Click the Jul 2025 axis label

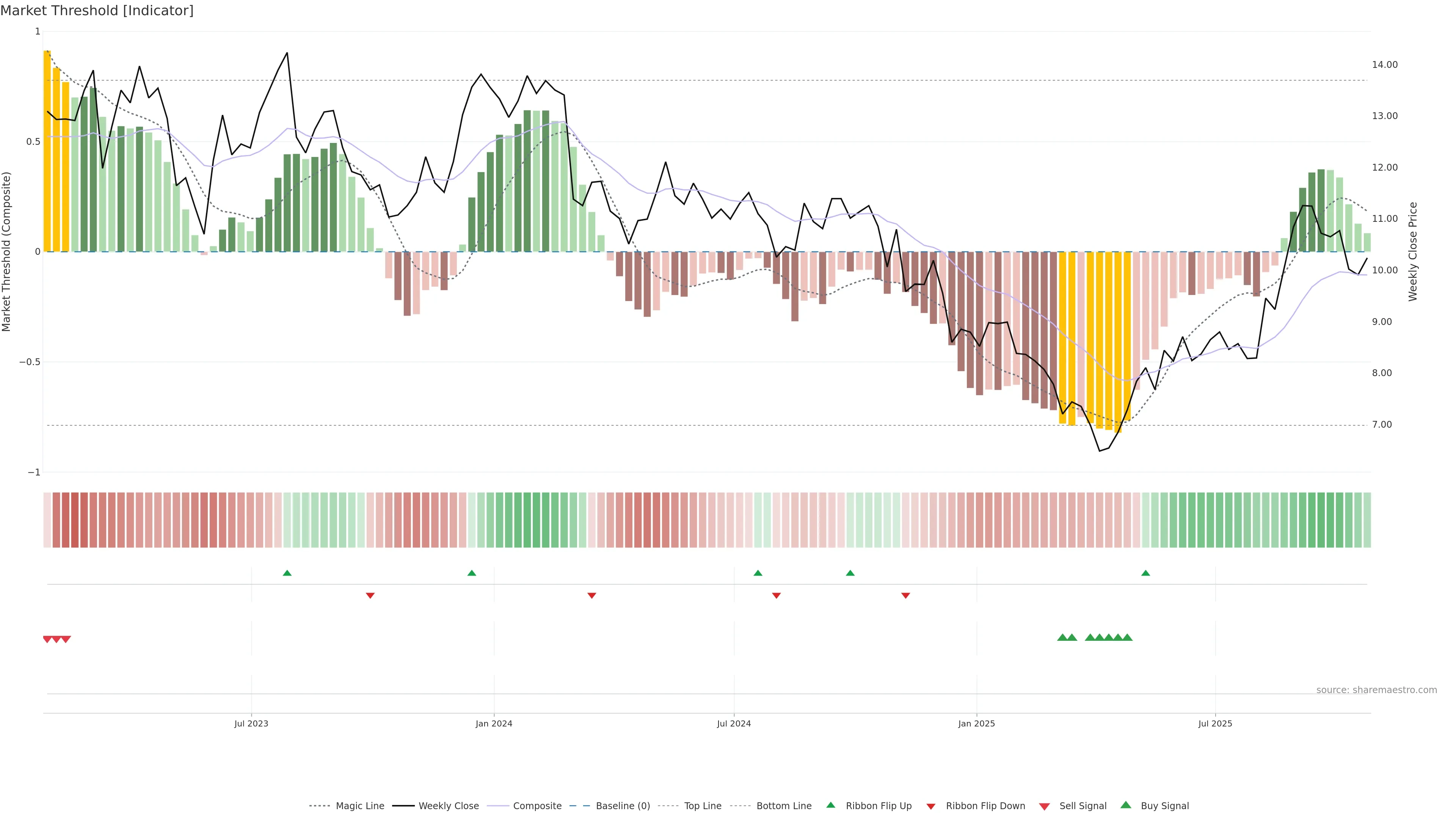click(x=1215, y=723)
